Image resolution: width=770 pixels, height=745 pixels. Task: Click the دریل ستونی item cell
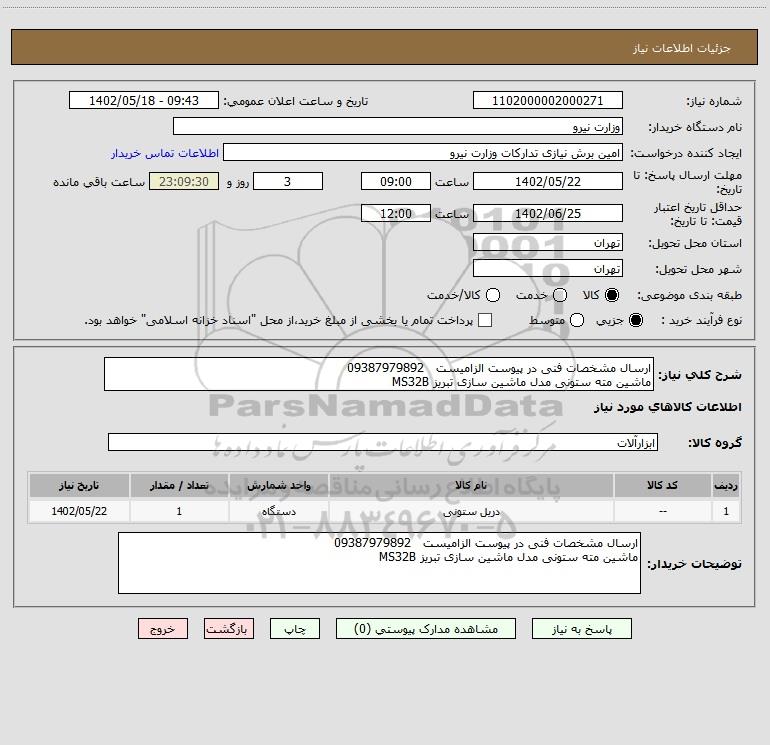(x=470, y=512)
